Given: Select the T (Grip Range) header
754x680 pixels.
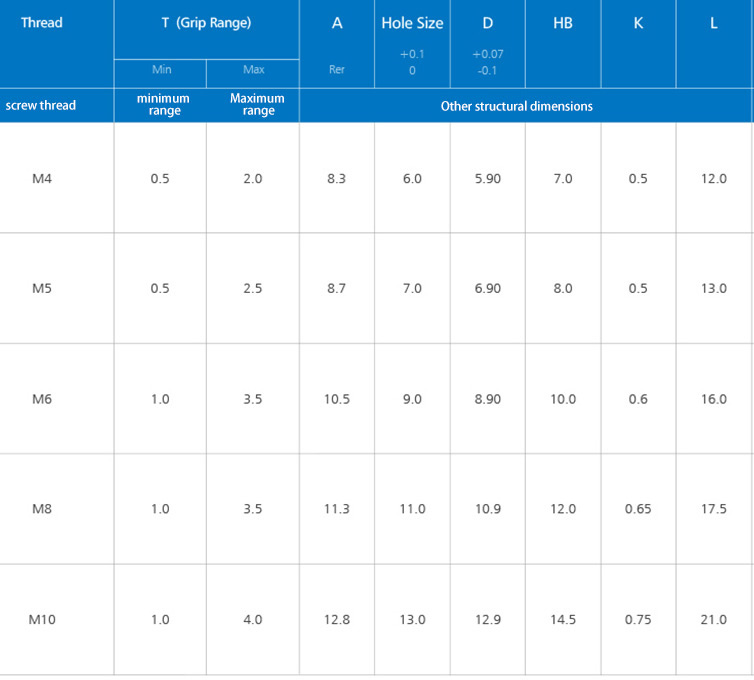Looking at the screenshot, I should click(x=206, y=23).
